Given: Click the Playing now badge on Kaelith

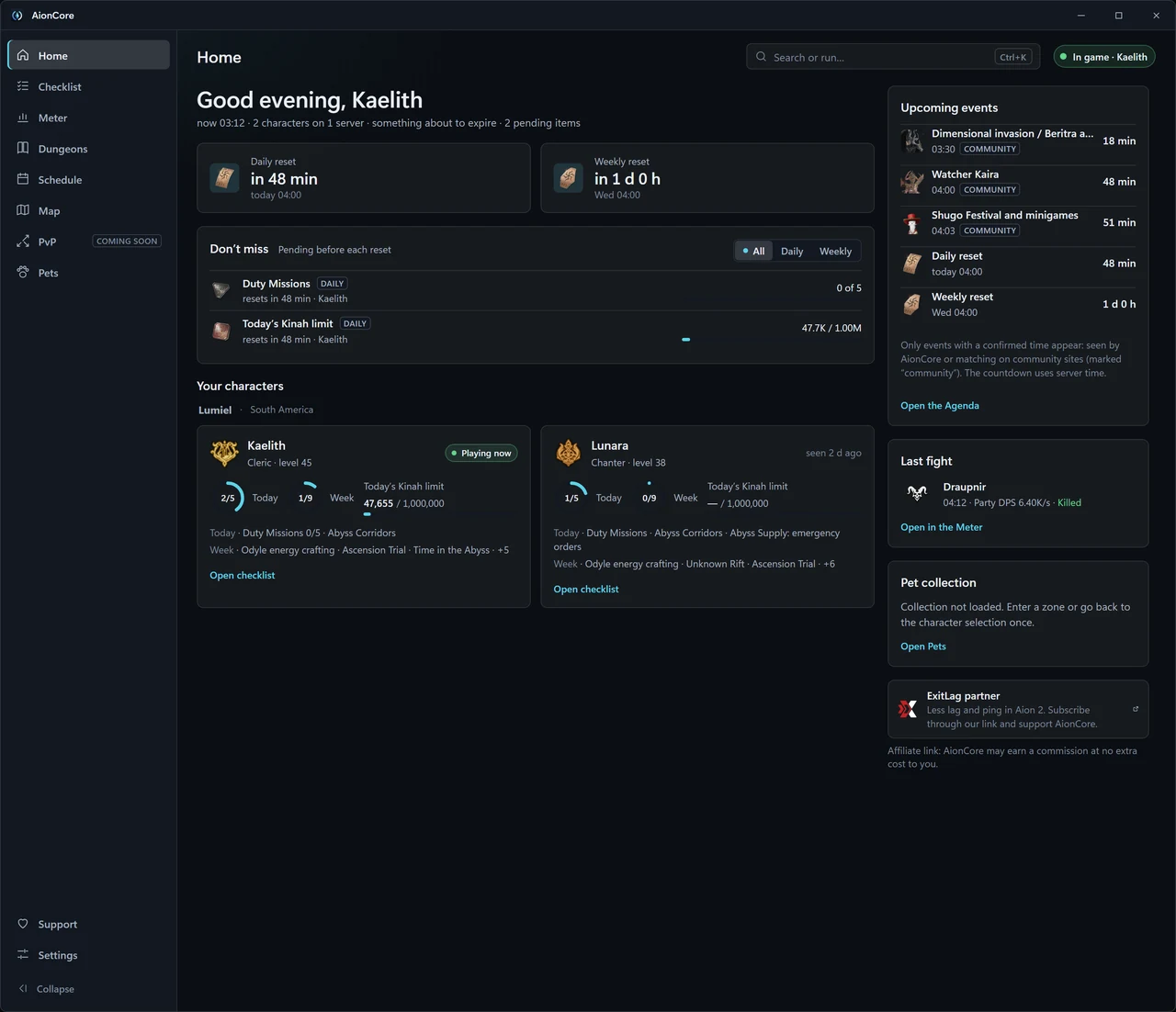Looking at the screenshot, I should (481, 454).
